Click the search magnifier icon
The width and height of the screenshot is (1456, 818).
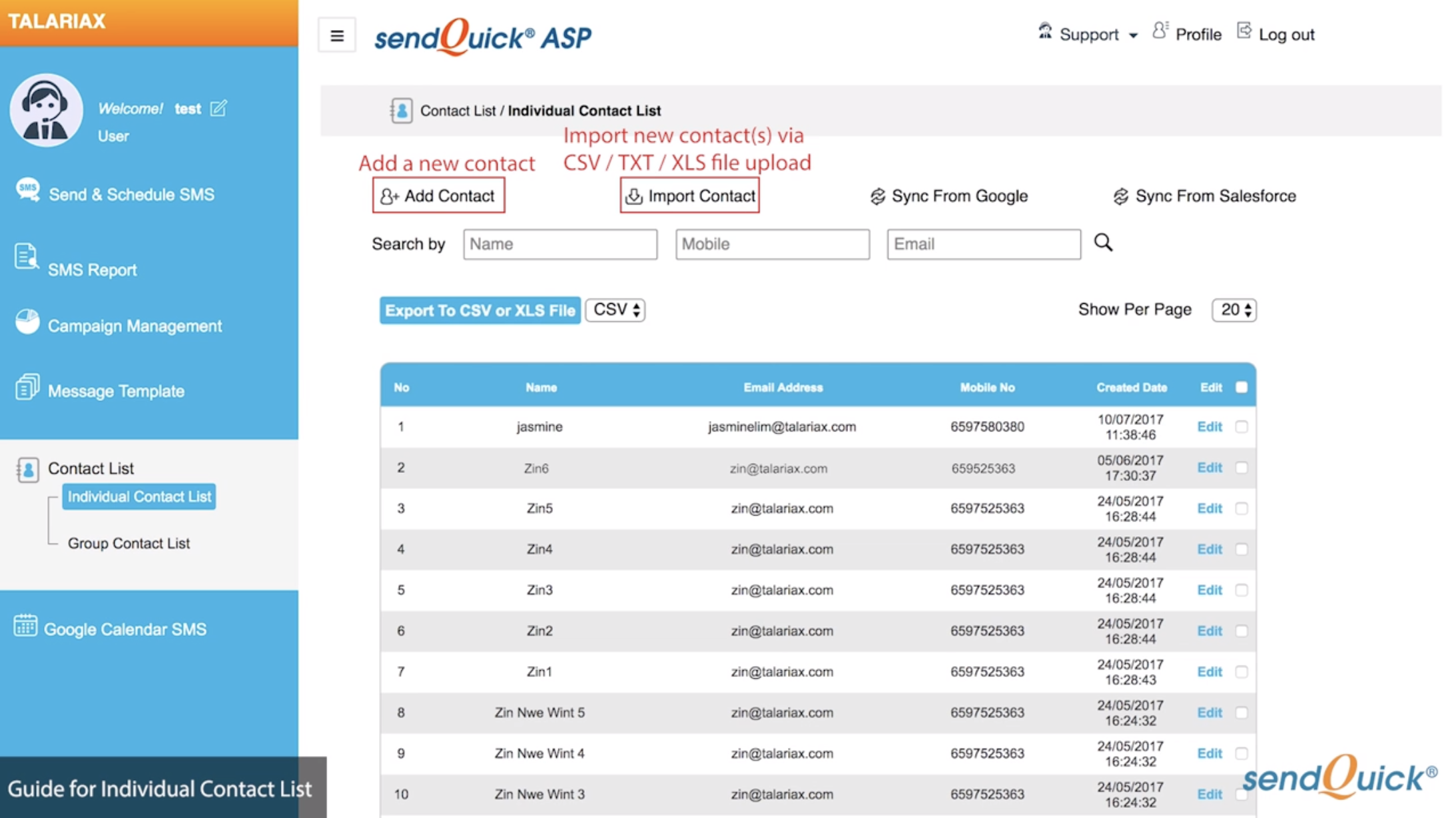(x=1103, y=242)
